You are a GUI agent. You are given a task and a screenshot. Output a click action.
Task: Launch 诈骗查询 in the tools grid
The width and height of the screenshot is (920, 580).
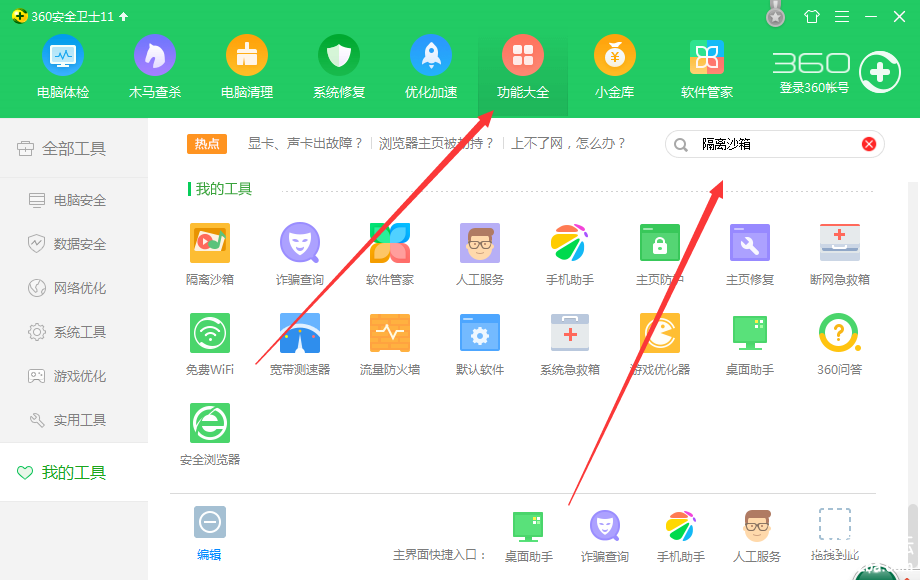tap(300, 255)
